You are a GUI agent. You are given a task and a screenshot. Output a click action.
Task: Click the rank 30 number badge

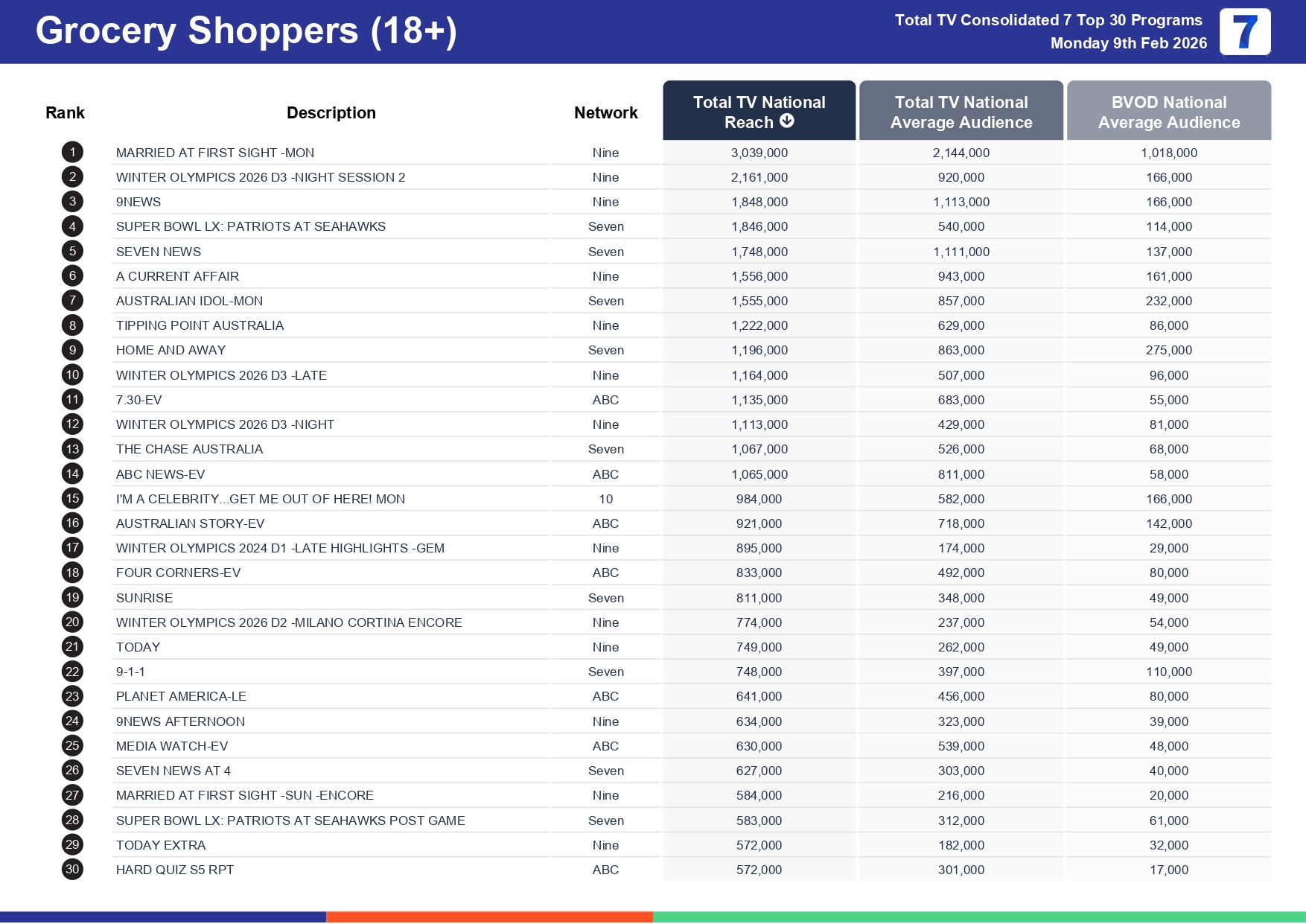72,870
